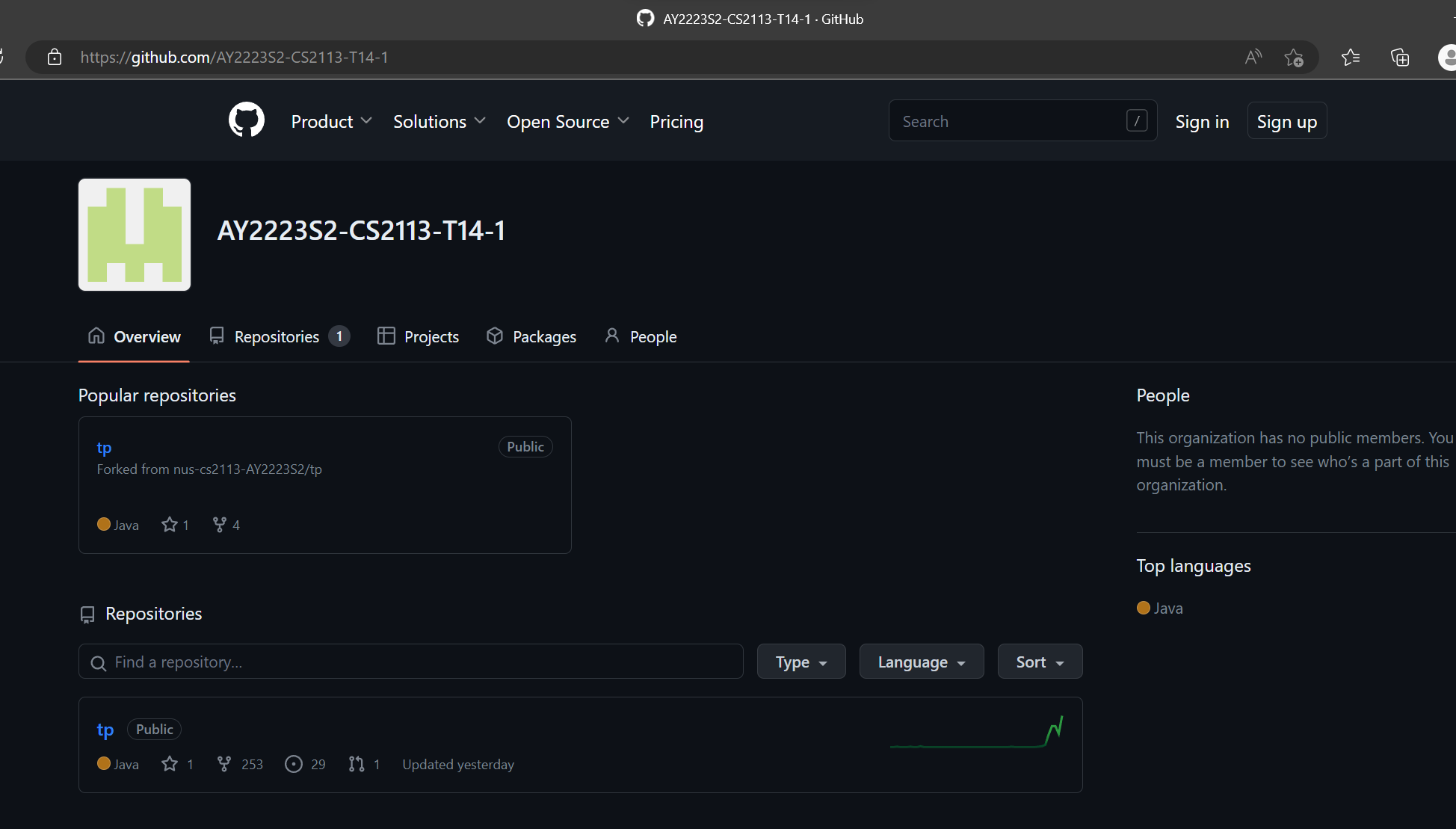This screenshot has height=829, width=1456.
Task: Open the issues icon showing 29
Action: click(294, 764)
